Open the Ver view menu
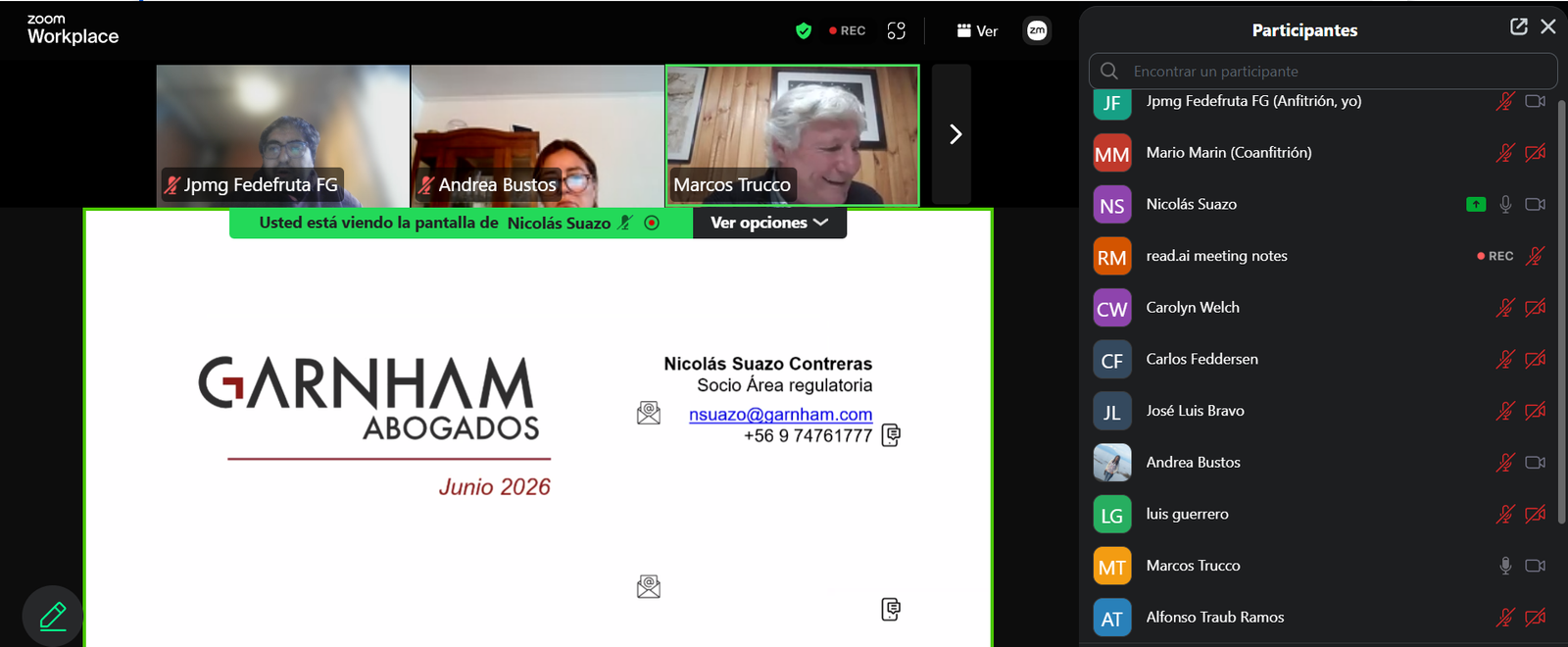The height and width of the screenshot is (647, 1568). 977,31
